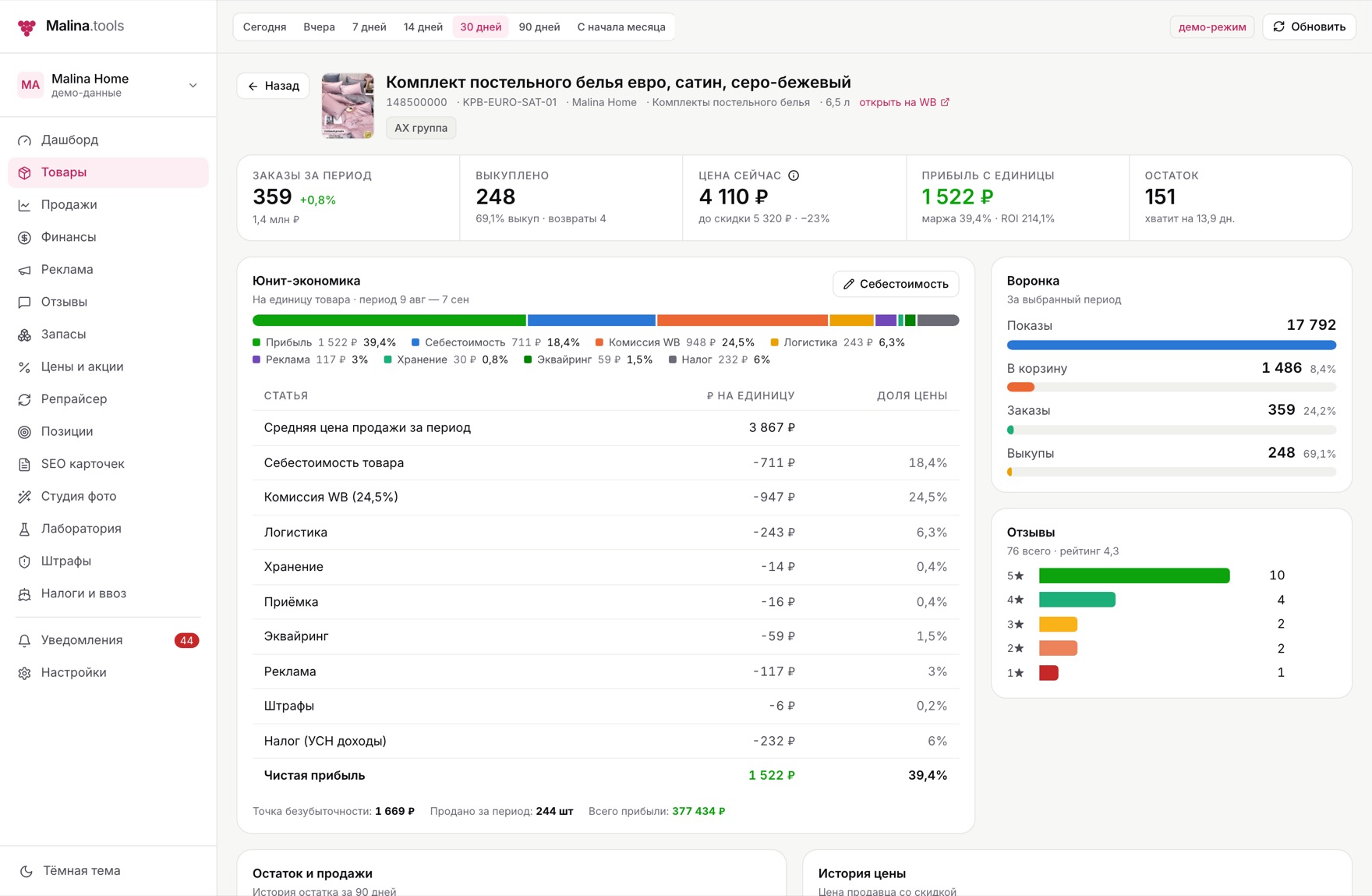
Task: Click the Комиссия WB (24,5%) row
Action: pyautogui.click(x=606, y=498)
